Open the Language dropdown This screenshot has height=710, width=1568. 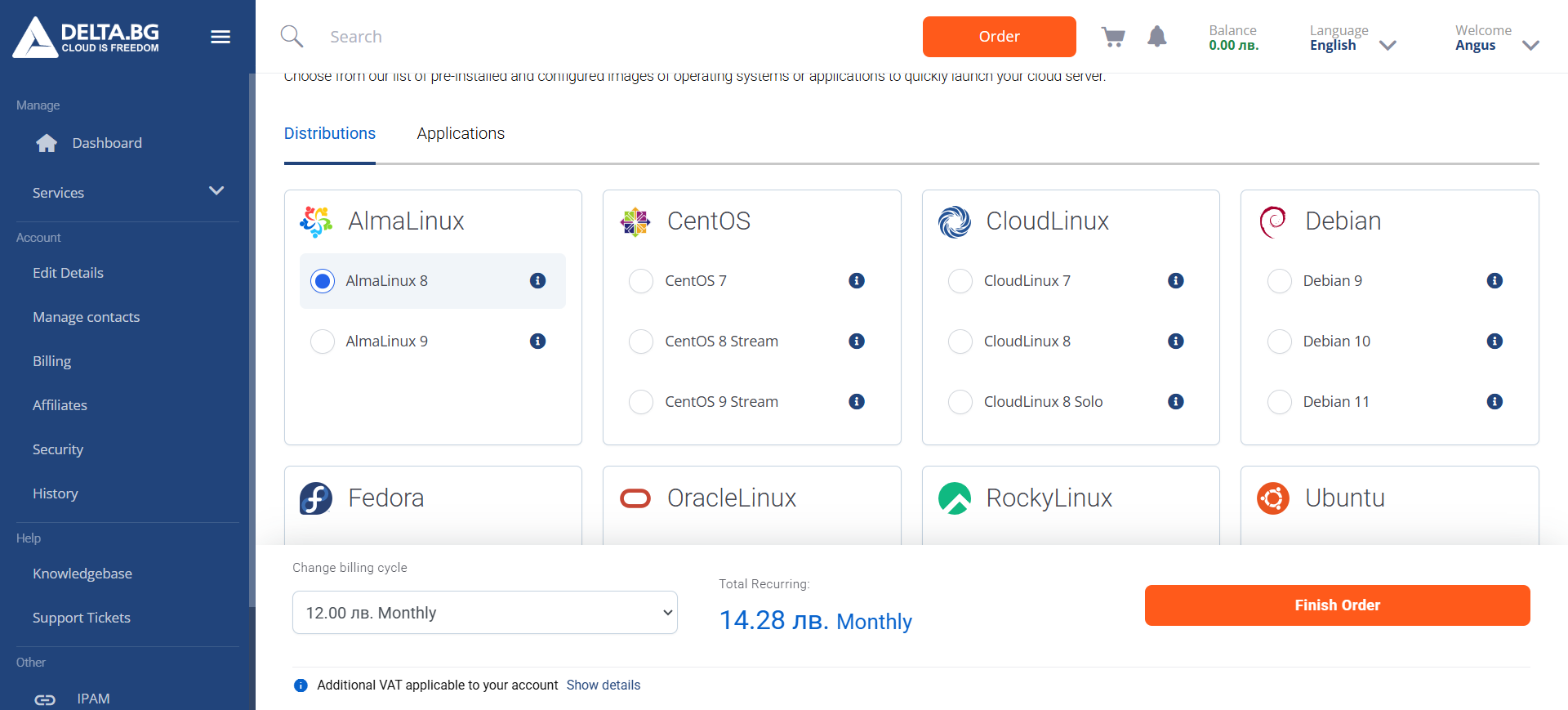pos(1352,38)
